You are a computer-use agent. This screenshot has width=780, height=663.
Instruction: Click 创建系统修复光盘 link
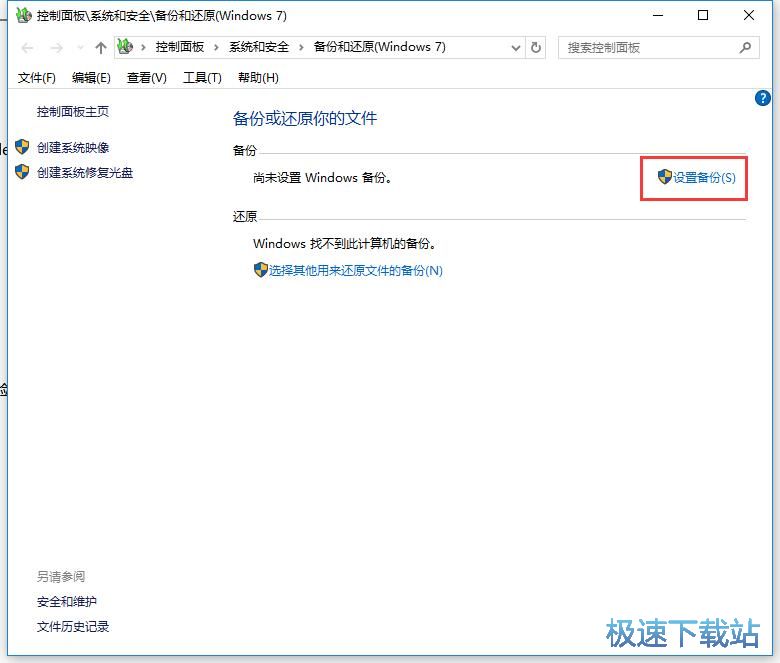(85, 173)
